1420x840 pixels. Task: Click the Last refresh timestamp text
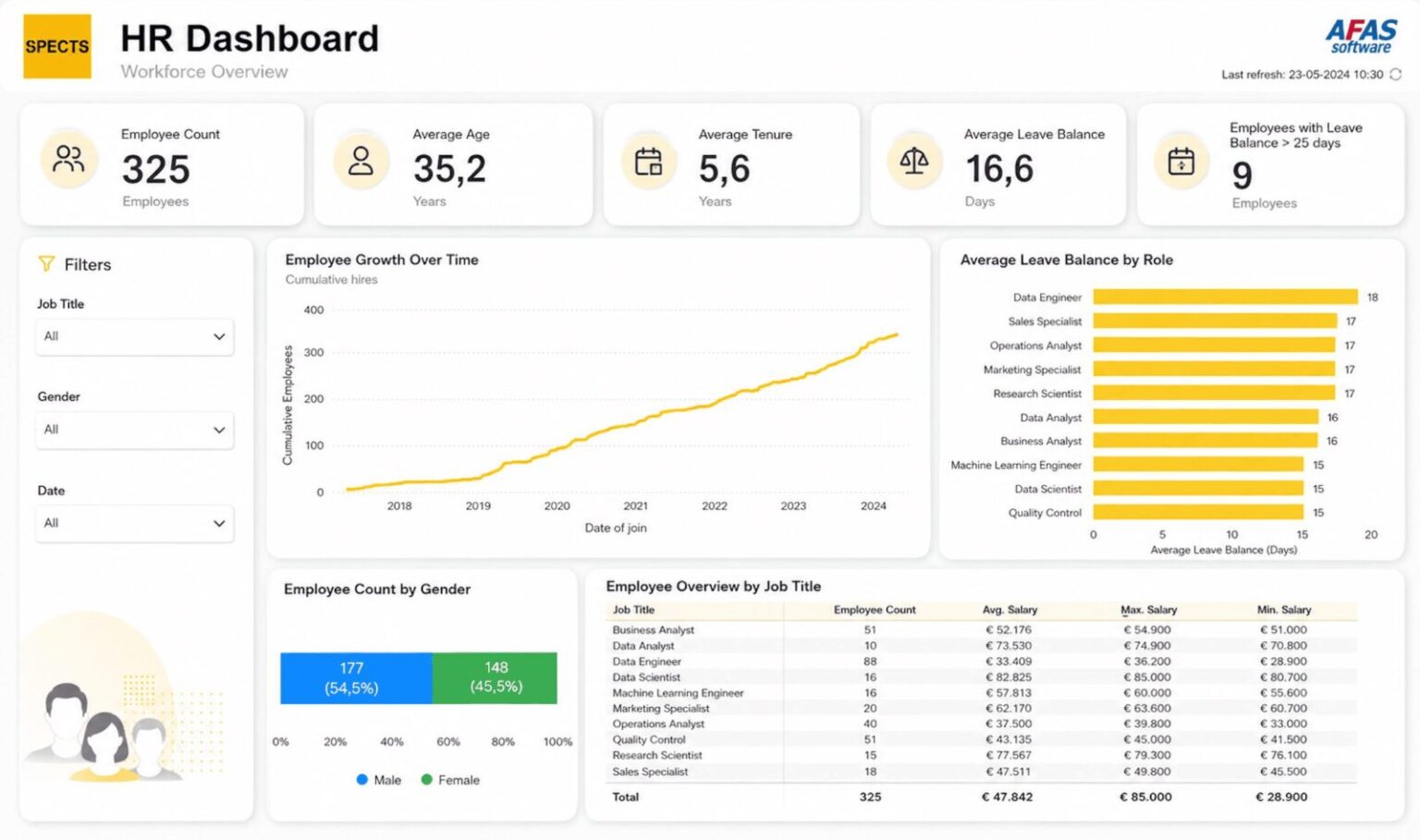click(1302, 75)
